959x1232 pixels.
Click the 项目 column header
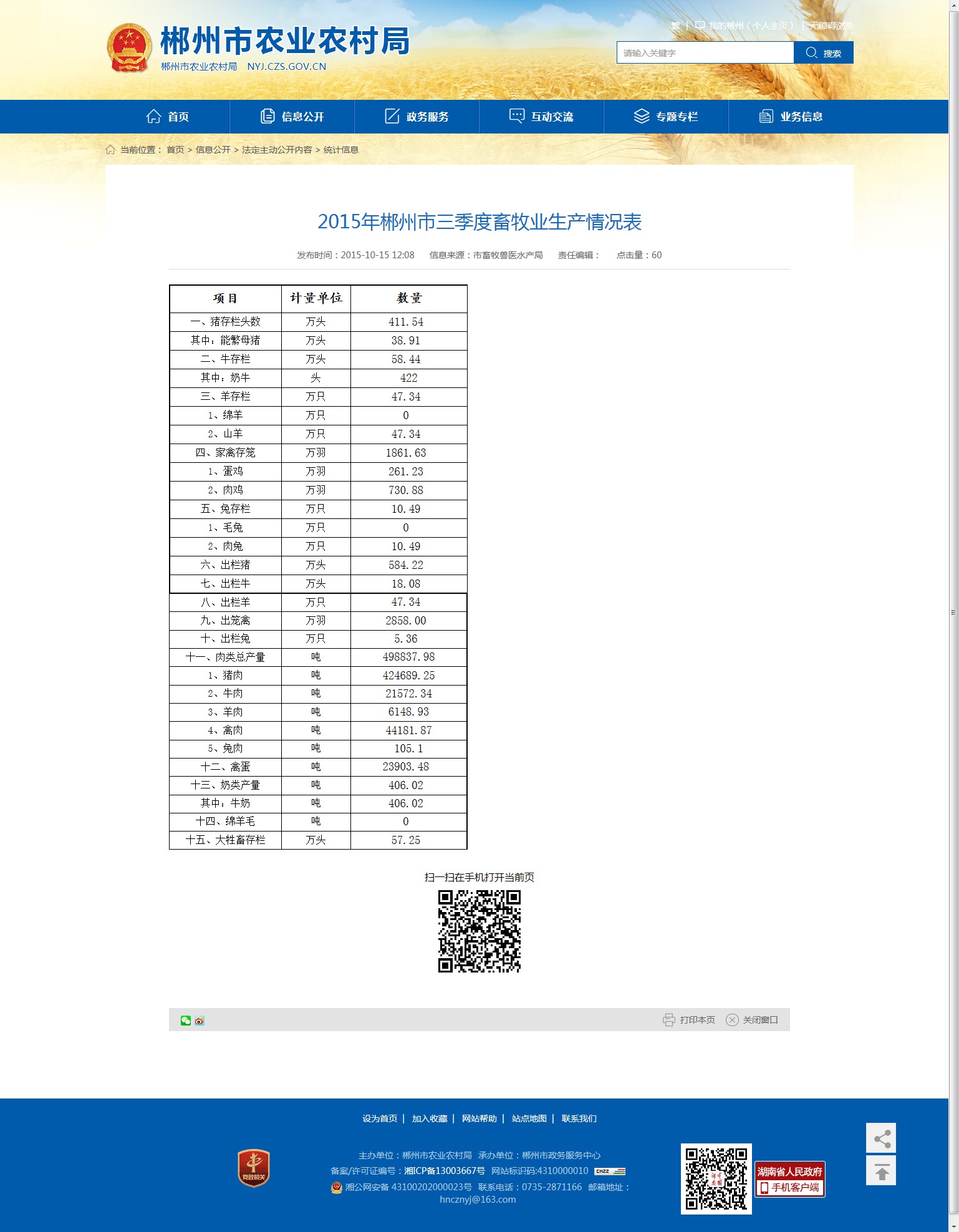(226, 299)
